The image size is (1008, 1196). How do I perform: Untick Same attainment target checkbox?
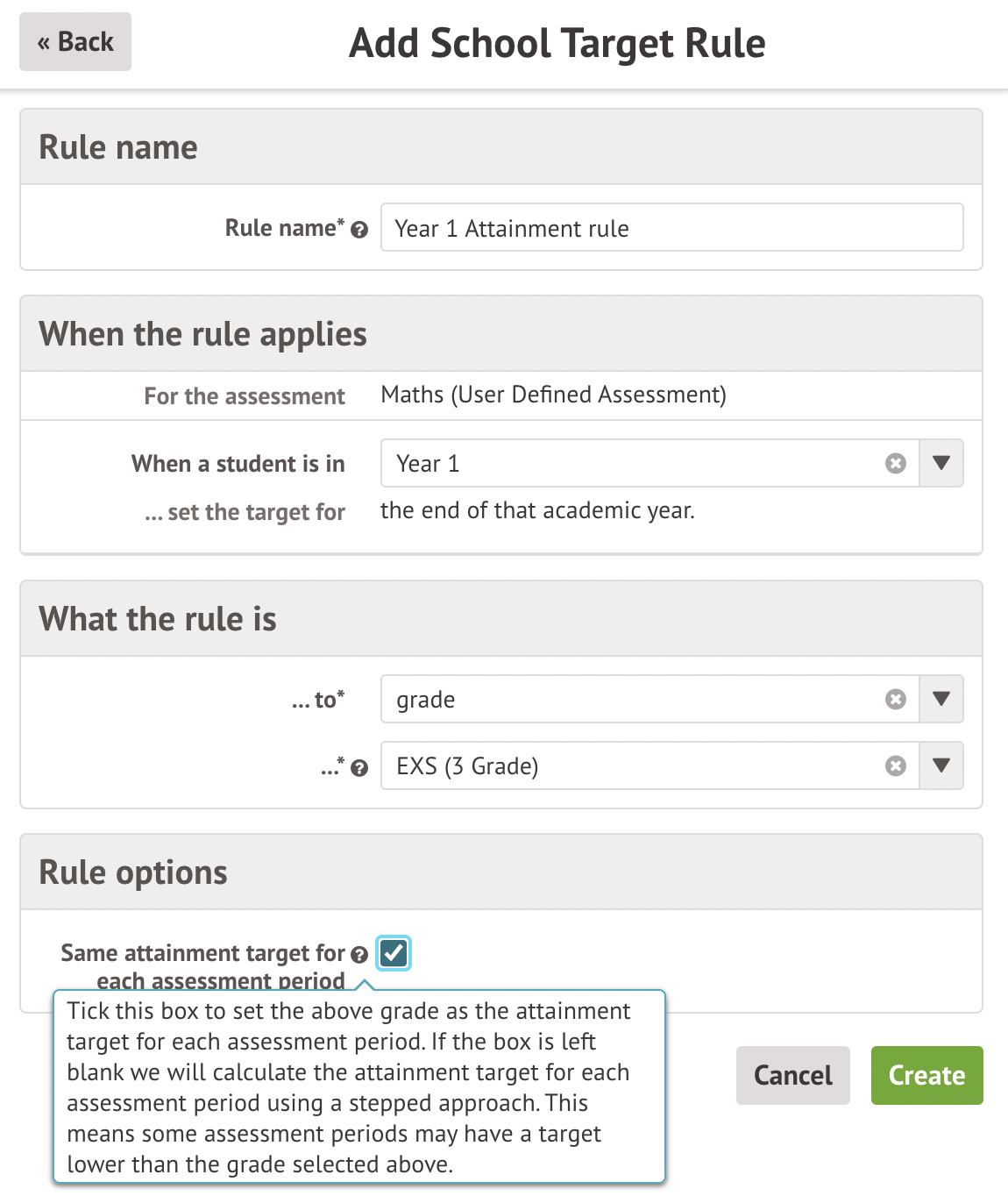[394, 953]
